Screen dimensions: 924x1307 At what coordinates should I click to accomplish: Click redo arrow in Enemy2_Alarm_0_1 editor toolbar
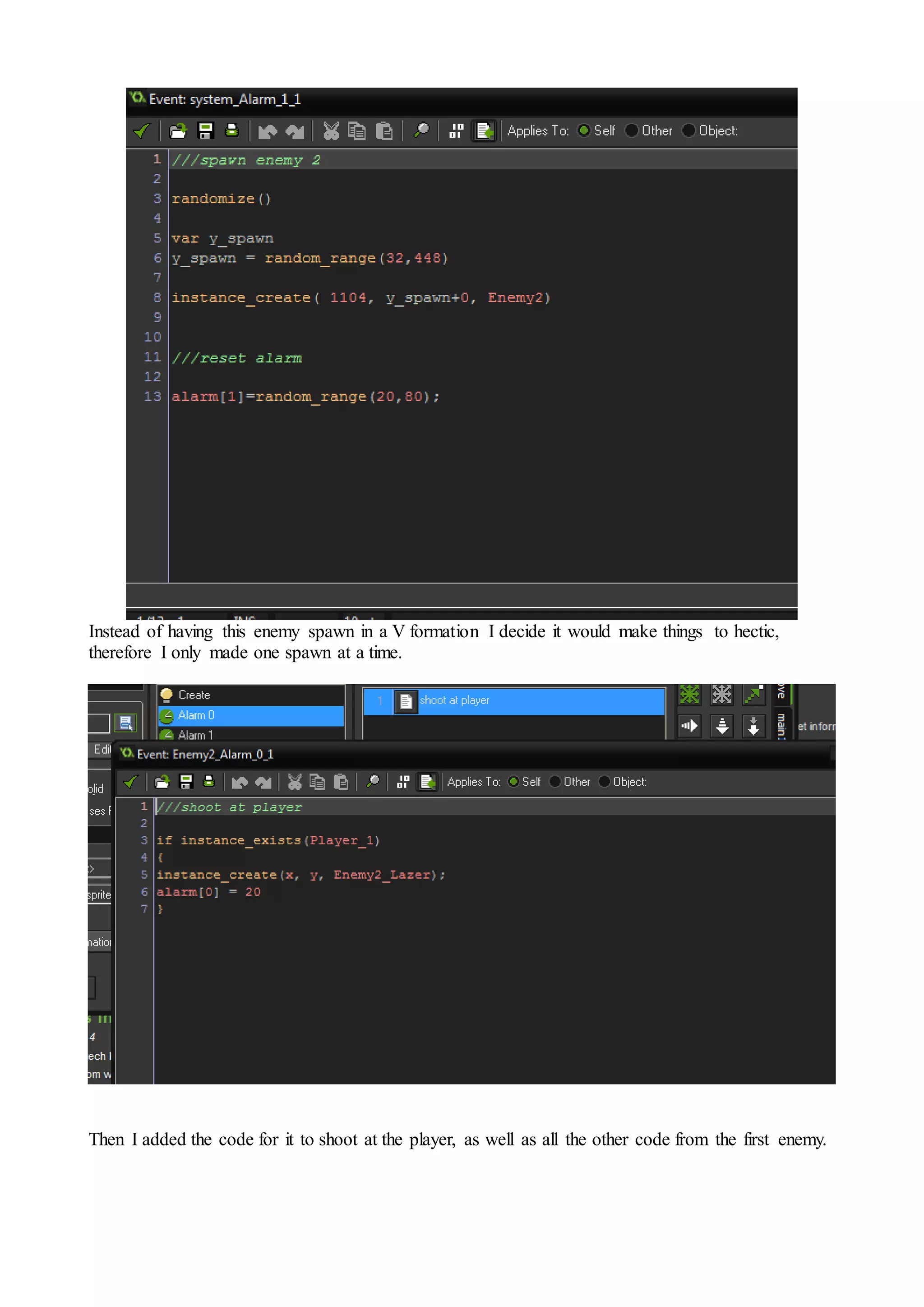(263, 782)
